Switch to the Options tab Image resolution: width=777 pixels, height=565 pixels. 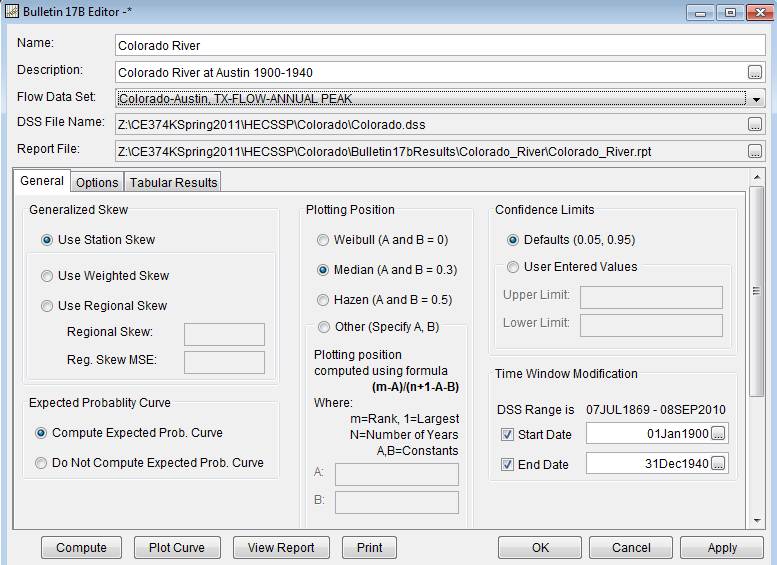coord(97,182)
